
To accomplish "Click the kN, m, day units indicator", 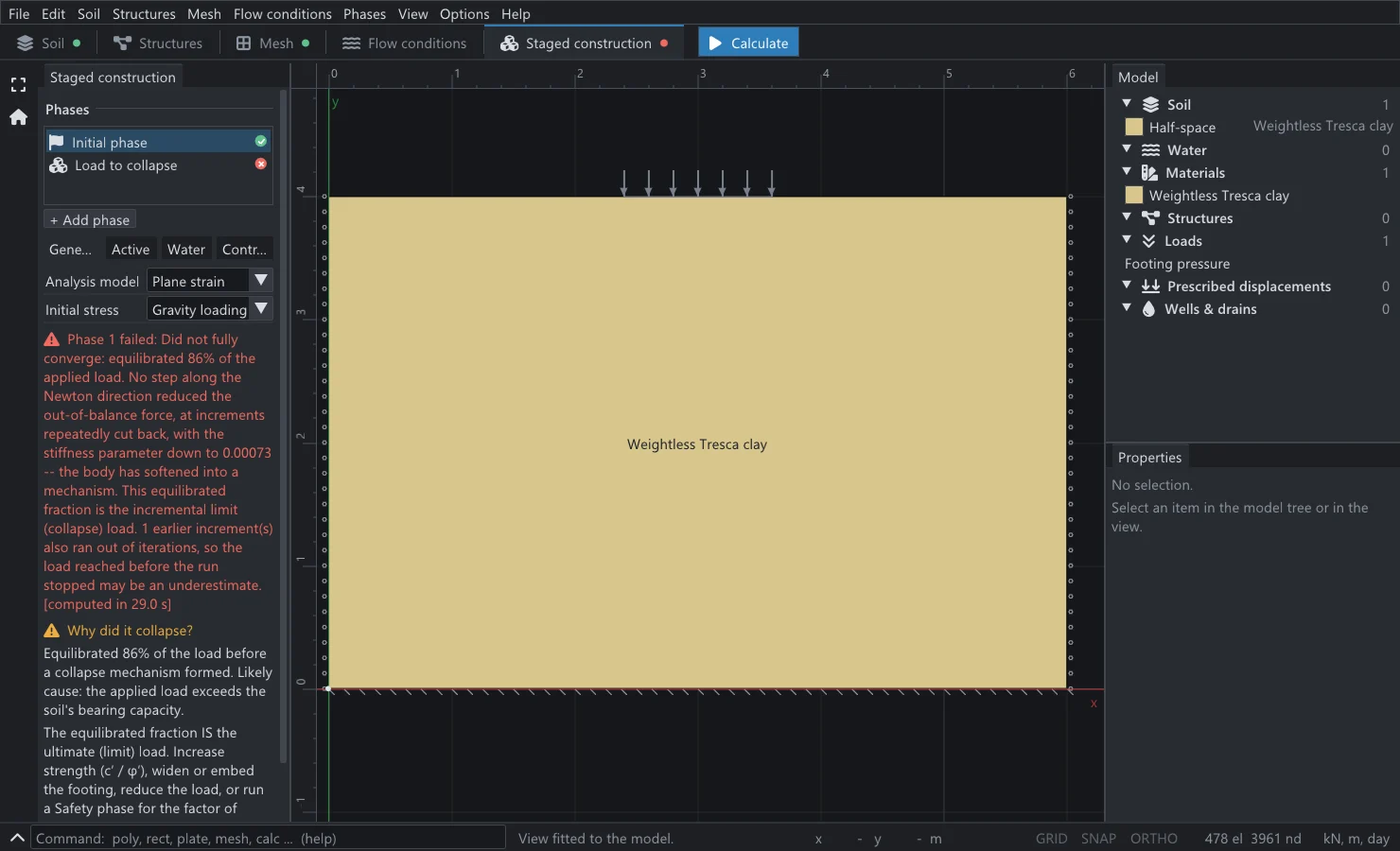I will [1356, 839].
